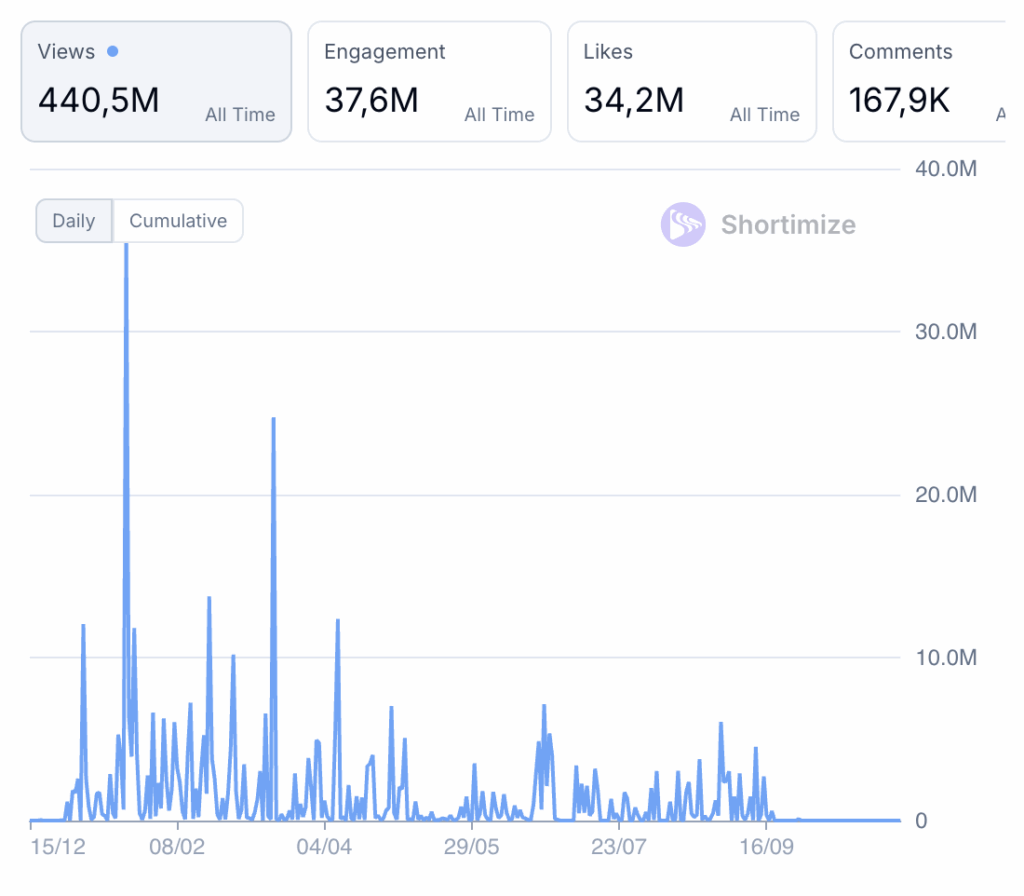Click the Shortimize watermark text

[x=788, y=225]
